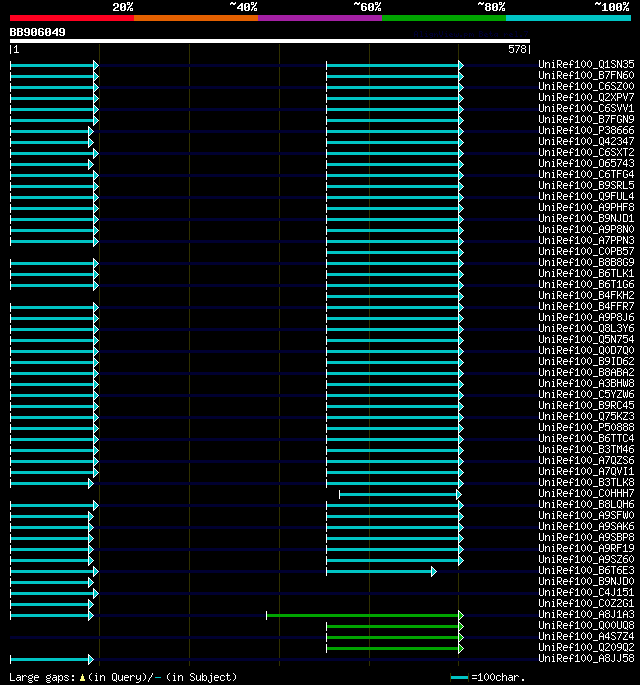The width and height of the screenshot is (640, 685).
Task: Click on UniRef100_P50888
Action: point(586,427)
